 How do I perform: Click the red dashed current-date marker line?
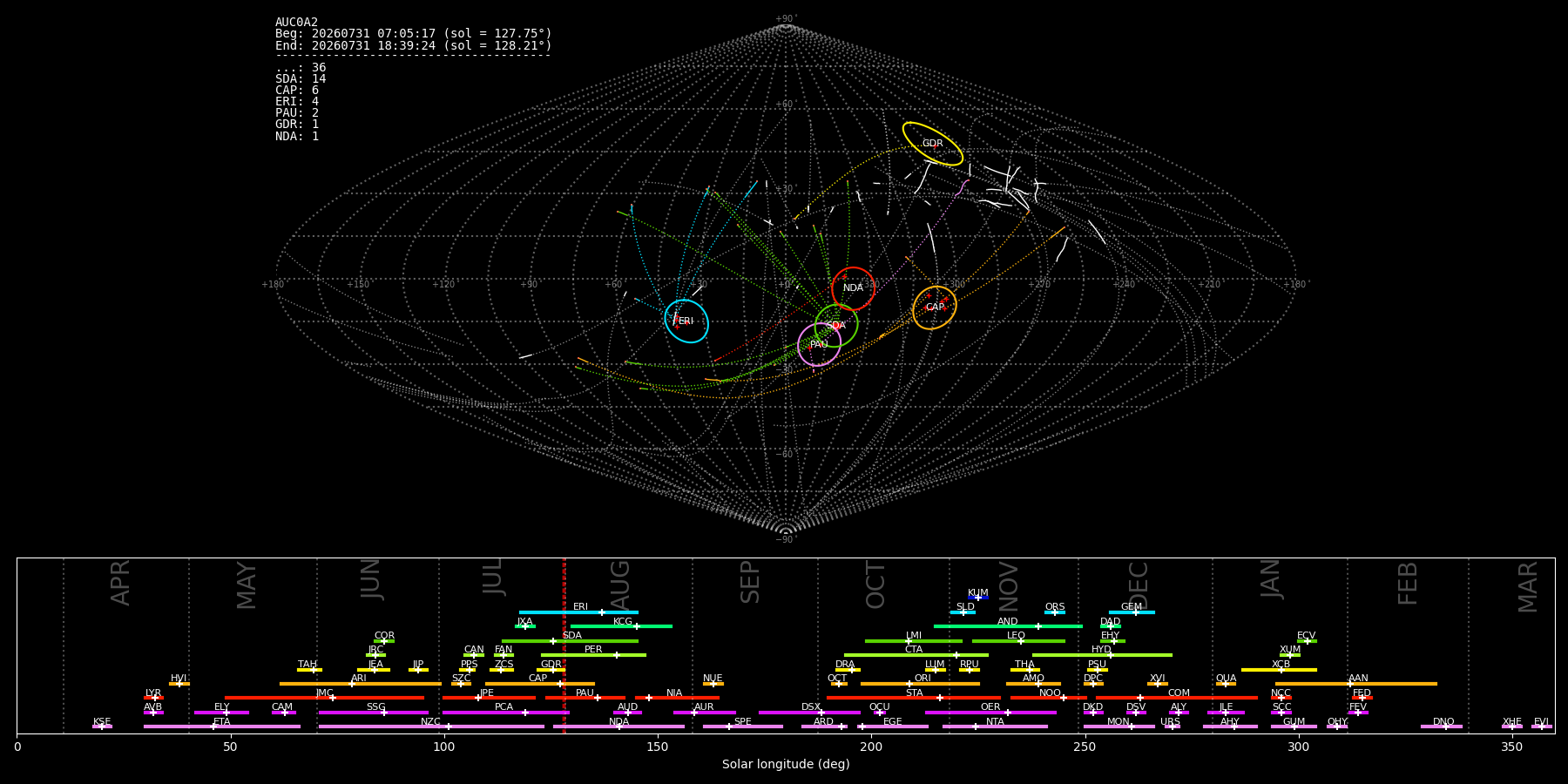tap(564, 645)
